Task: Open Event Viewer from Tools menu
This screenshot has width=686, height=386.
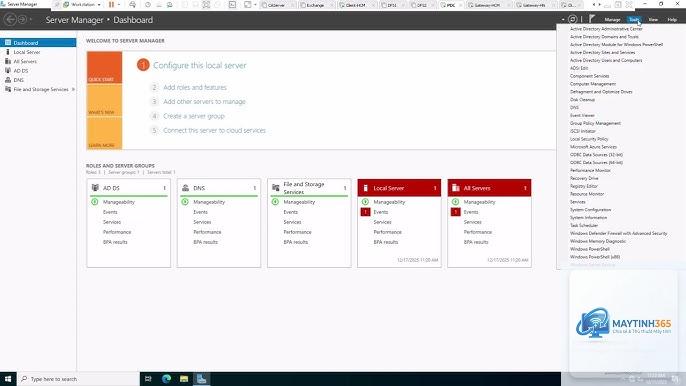Action: pos(582,116)
